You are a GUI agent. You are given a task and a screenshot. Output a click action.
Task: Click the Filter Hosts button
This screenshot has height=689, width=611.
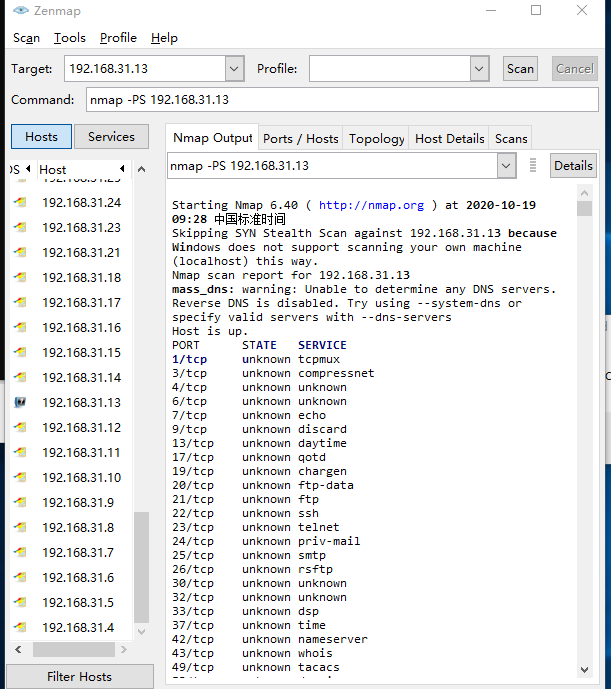pyautogui.click(x=80, y=677)
